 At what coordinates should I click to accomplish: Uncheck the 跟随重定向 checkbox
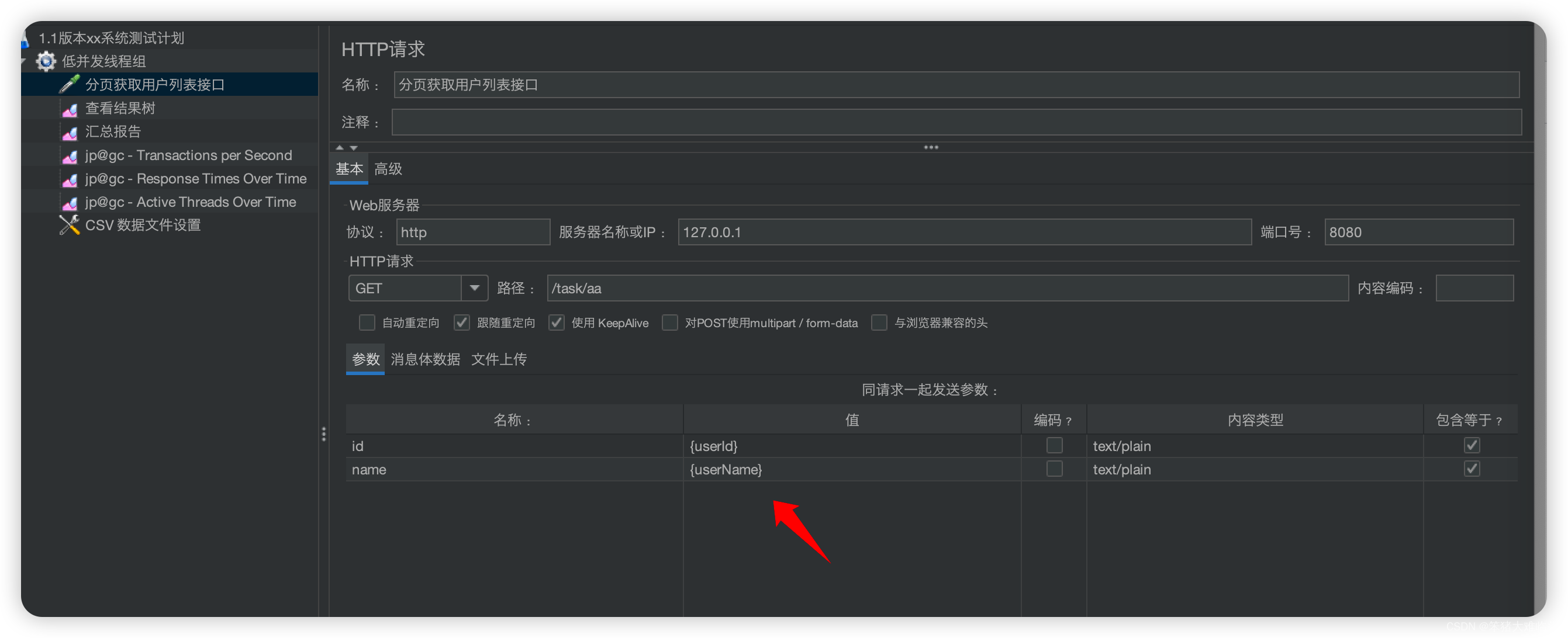click(x=461, y=323)
